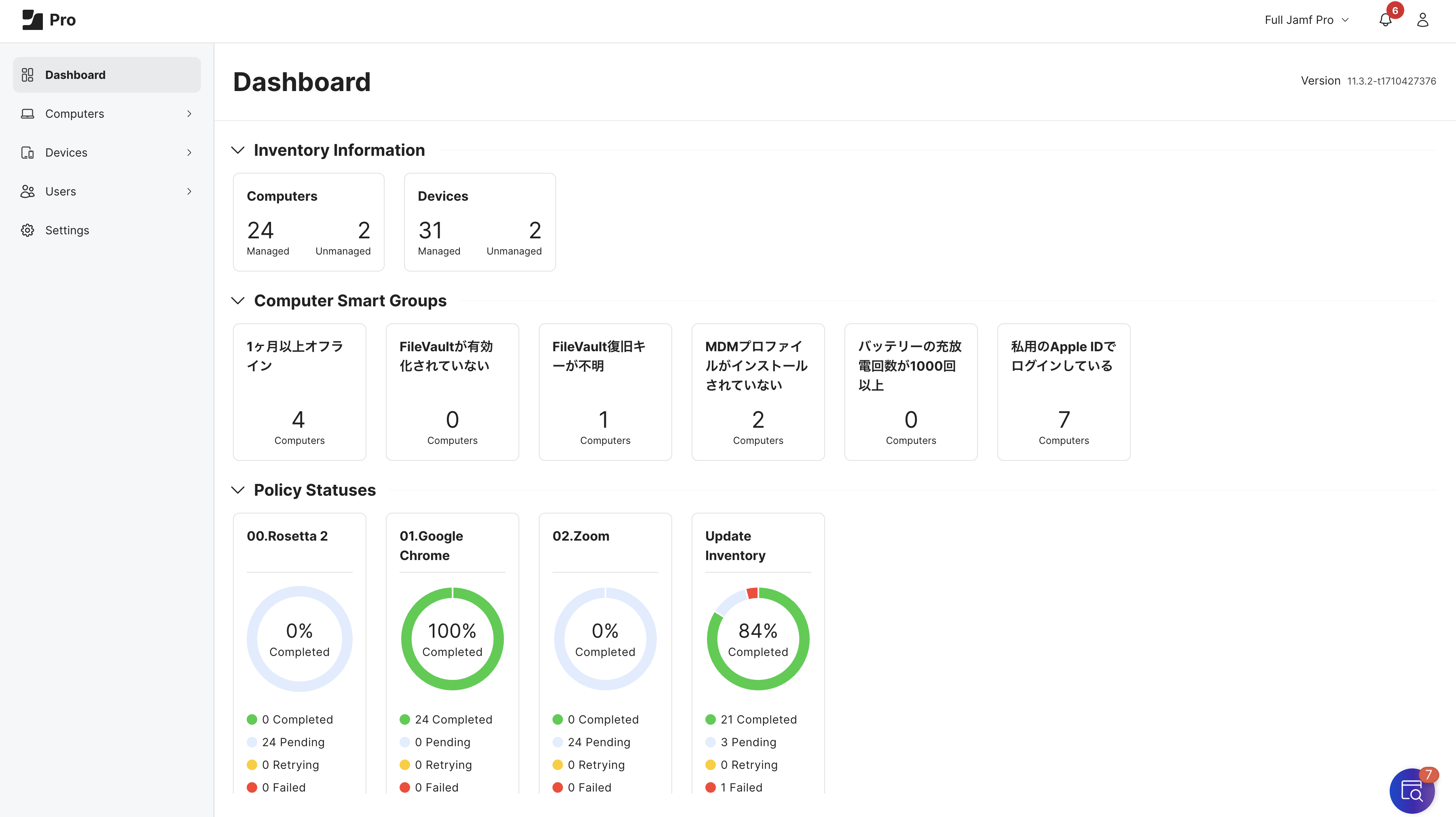
Task: Open the Full Jamf Pro dropdown
Action: point(1306,20)
